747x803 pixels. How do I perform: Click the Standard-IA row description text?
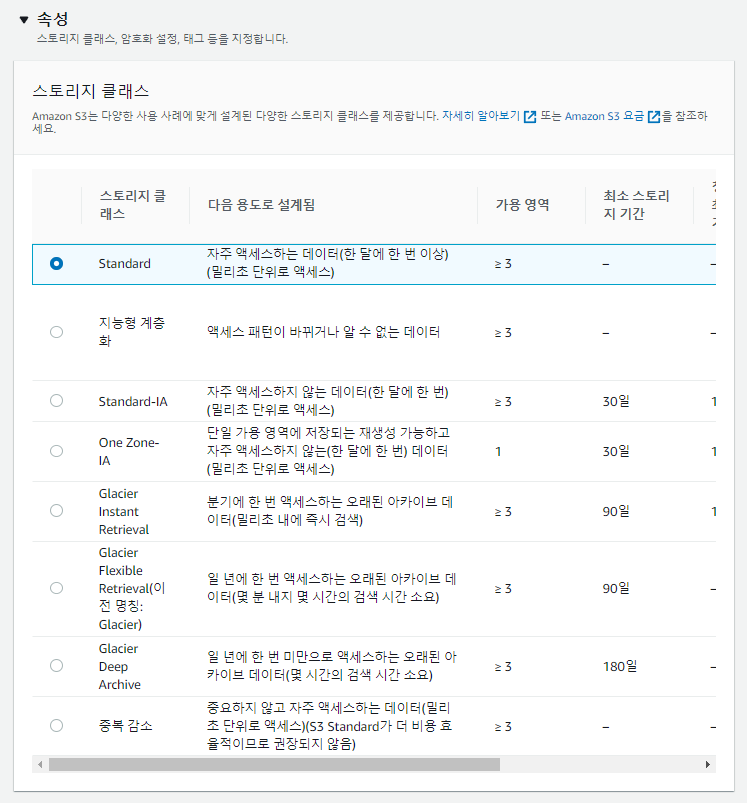(x=328, y=400)
